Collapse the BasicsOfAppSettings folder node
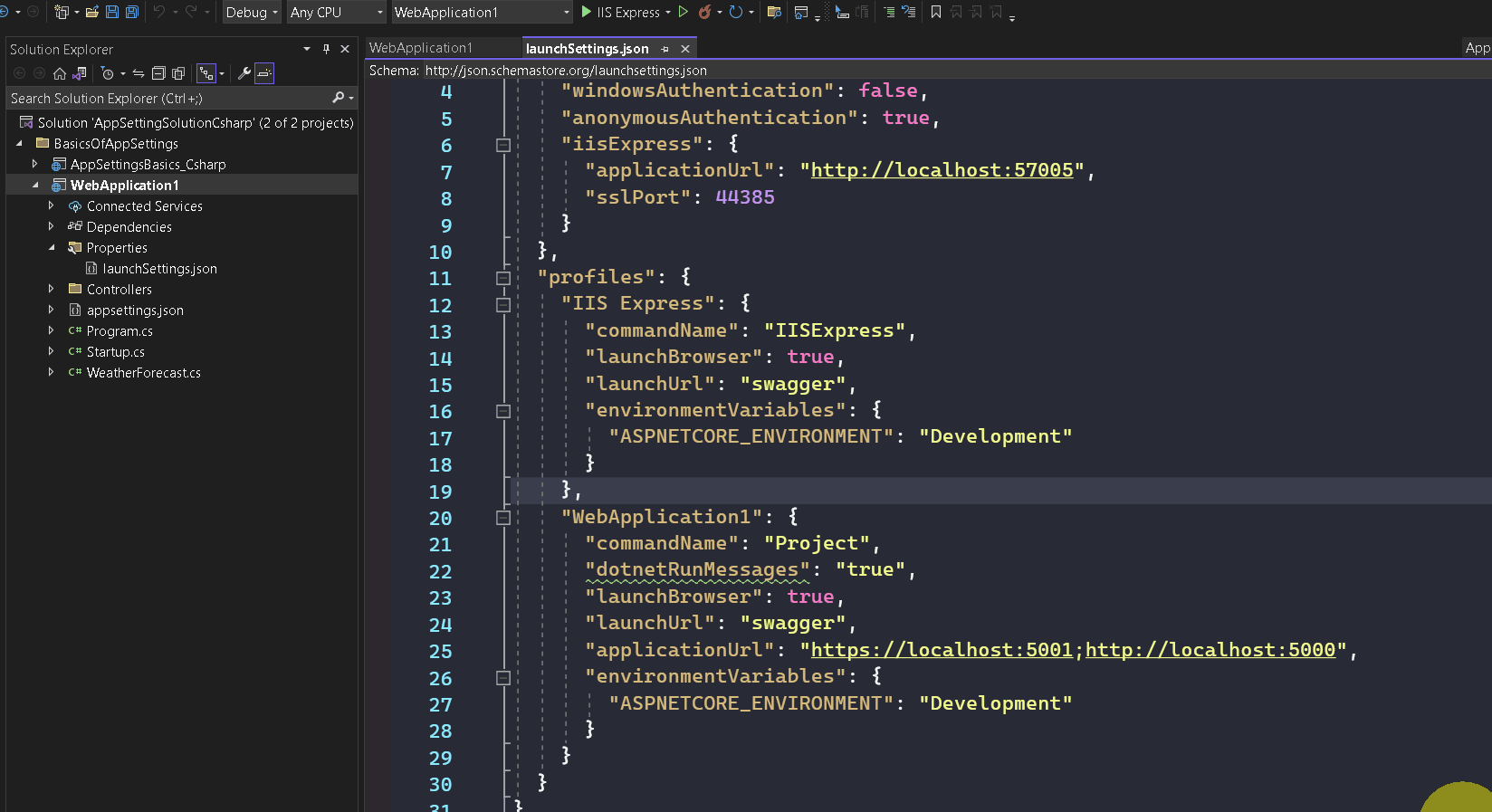This screenshot has height=812, width=1492. pos(19,143)
